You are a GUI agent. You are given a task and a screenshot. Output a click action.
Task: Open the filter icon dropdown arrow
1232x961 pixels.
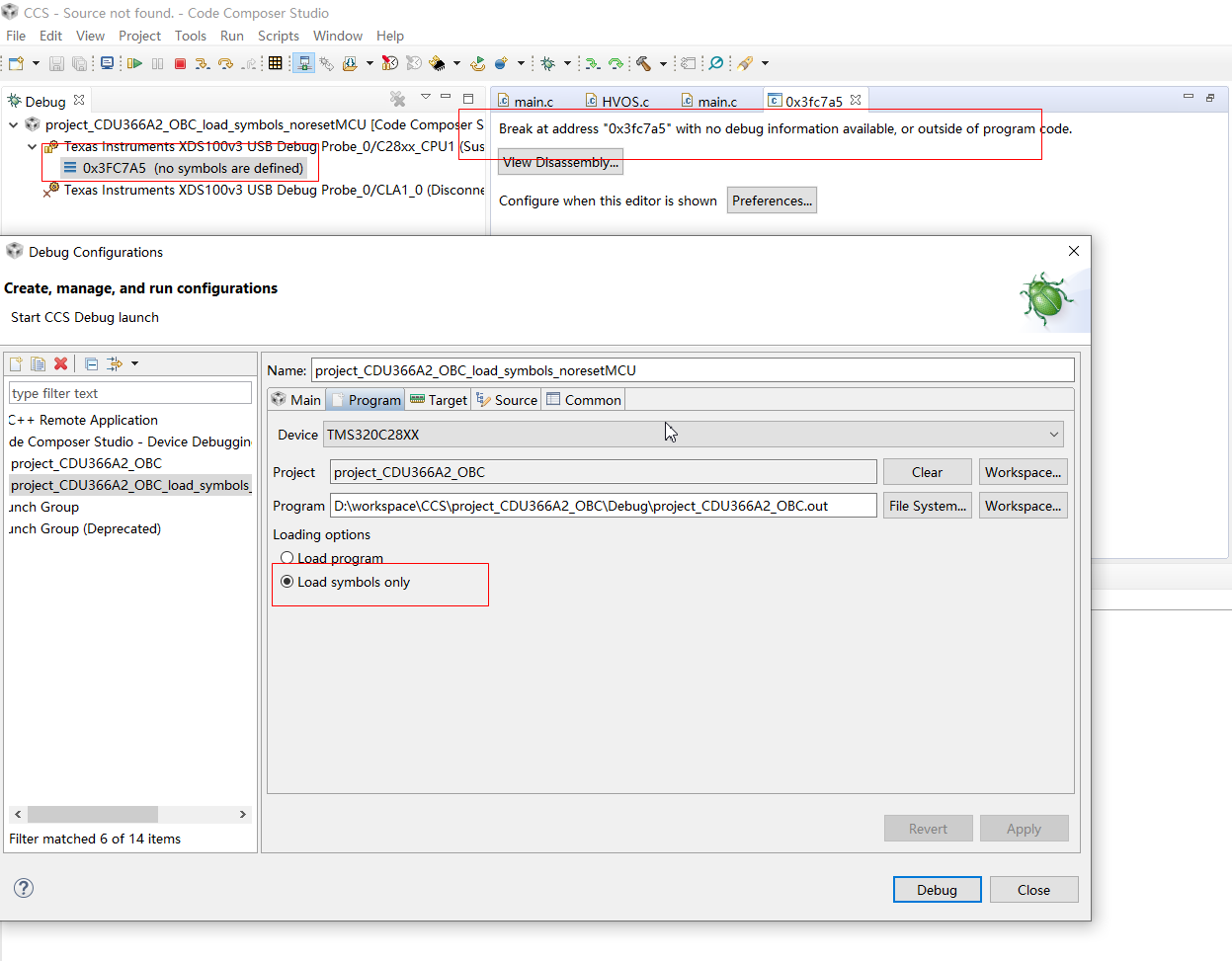click(134, 363)
